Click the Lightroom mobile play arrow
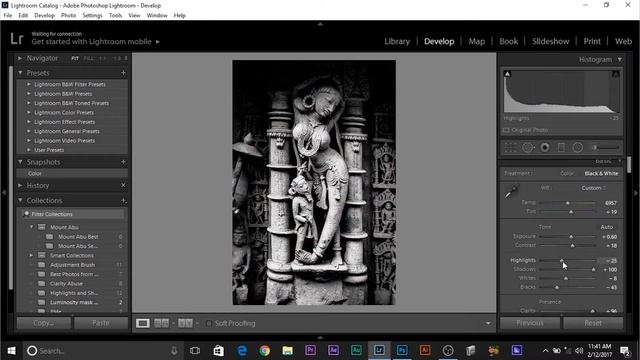Image resolution: width=640 pixels, height=360 pixels. pyautogui.click(x=158, y=42)
